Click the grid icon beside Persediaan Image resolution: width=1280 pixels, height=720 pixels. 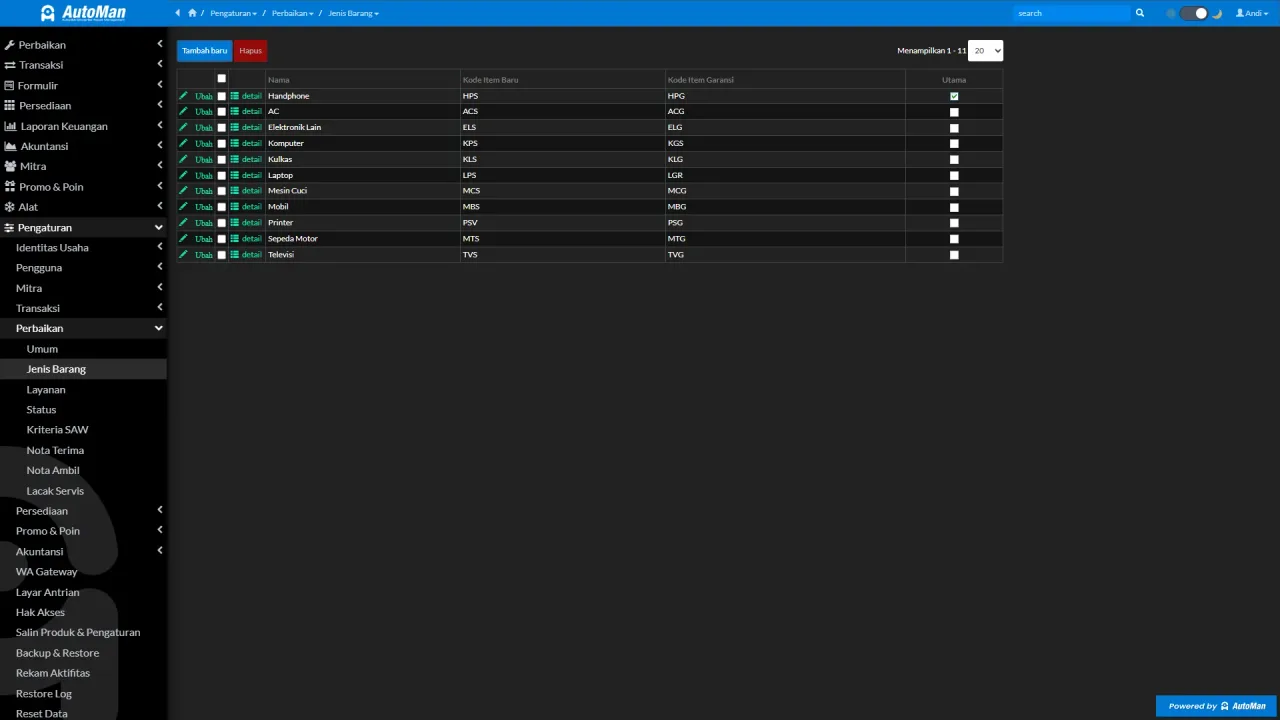(x=10, y=105)
